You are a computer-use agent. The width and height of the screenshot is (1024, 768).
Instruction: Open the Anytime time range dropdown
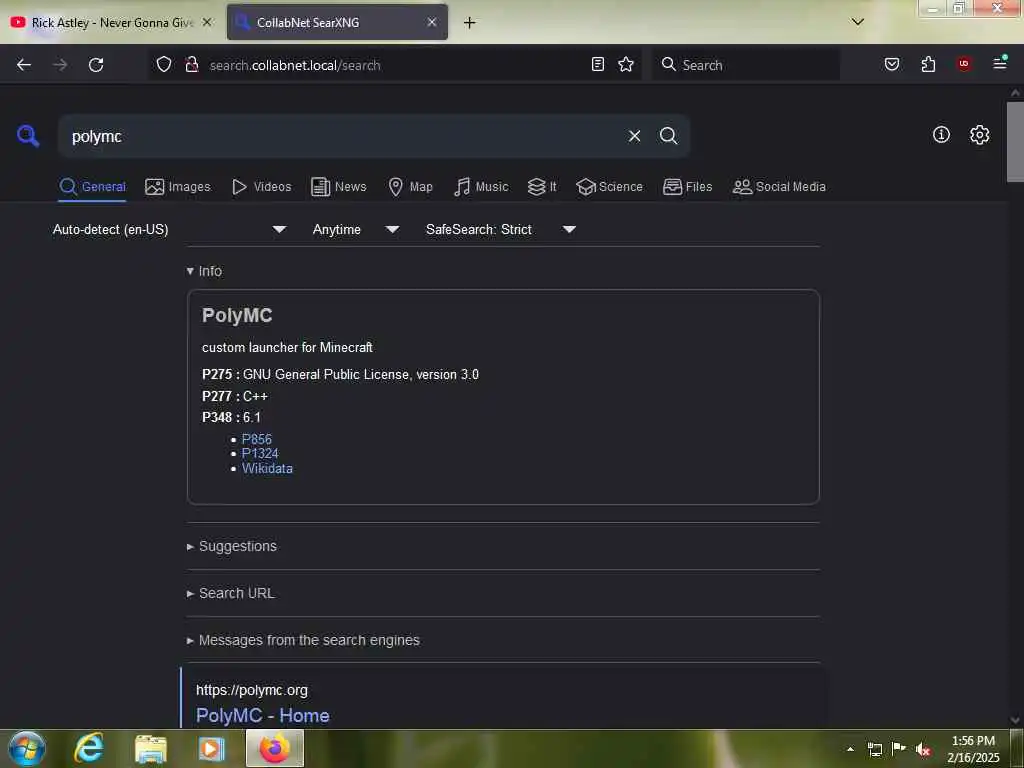coord(355,229)
